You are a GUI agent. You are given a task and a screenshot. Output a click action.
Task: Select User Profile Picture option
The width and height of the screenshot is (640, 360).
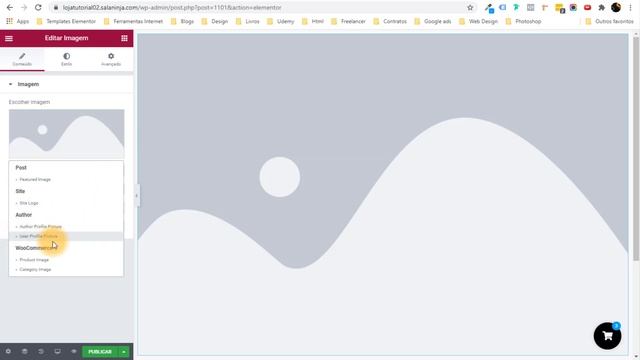[66, 236]
